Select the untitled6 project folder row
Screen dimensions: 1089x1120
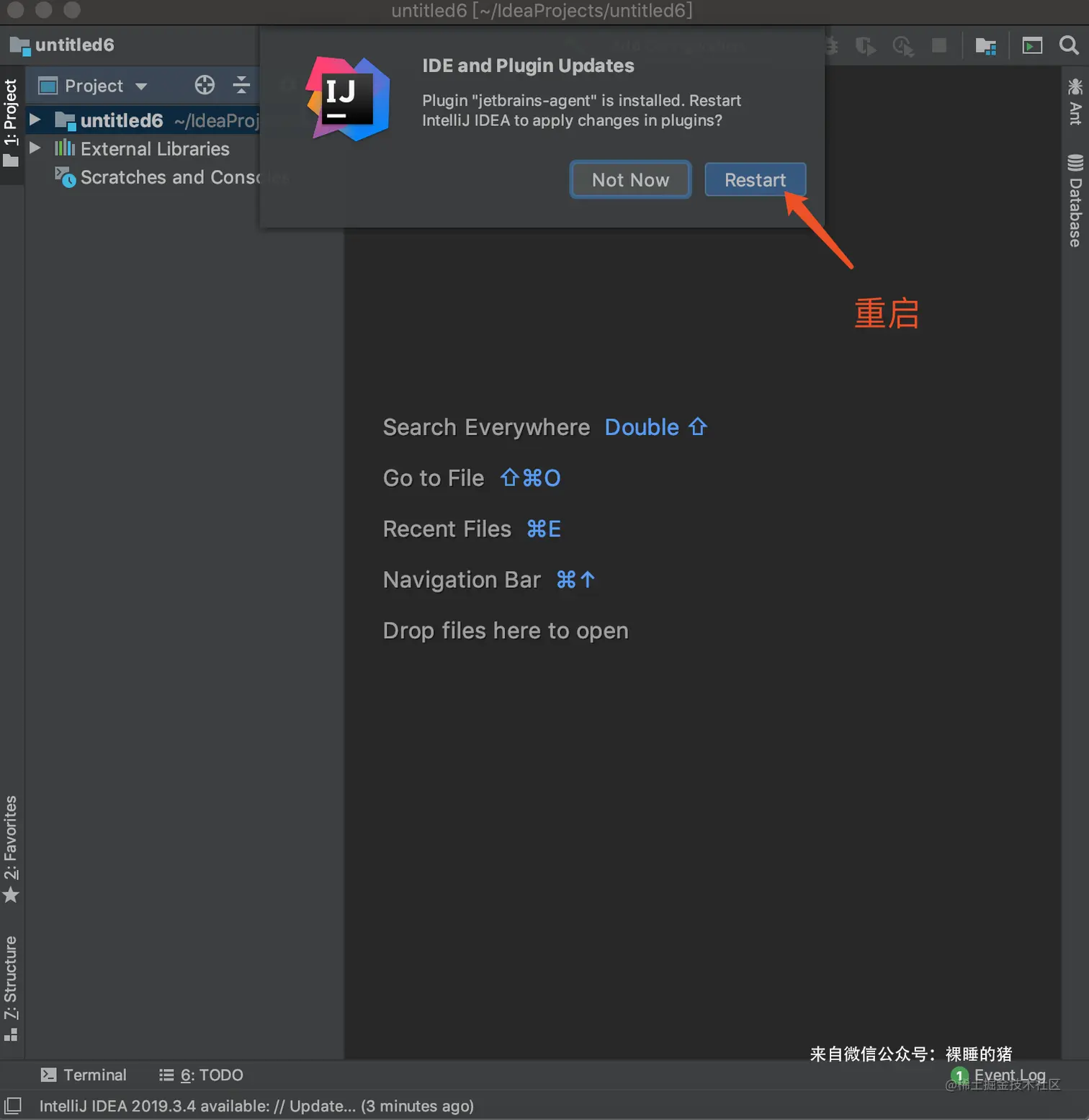pos(143,120)
